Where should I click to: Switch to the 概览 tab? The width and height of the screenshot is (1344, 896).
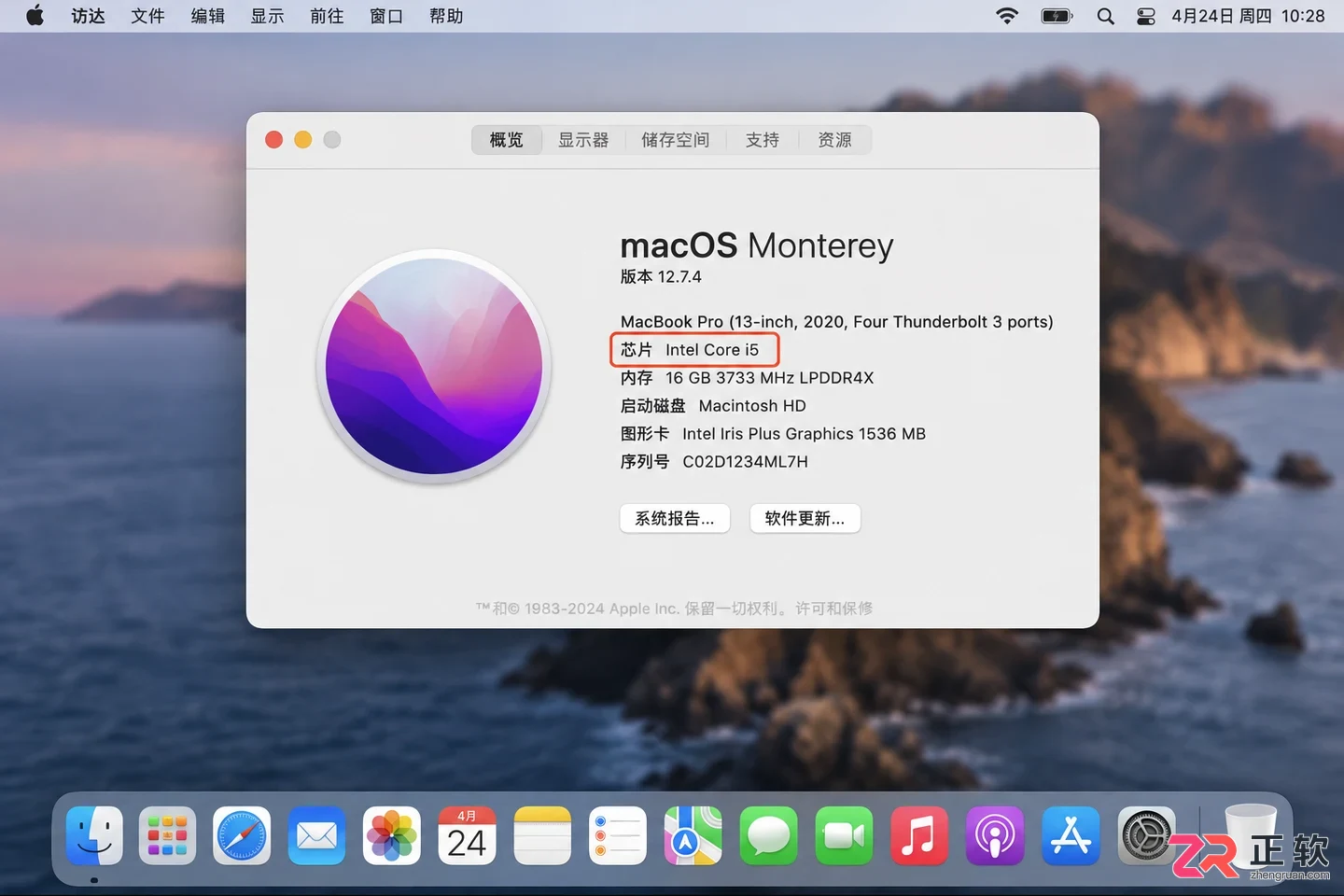pyautogui.click(x=507, y=140)
